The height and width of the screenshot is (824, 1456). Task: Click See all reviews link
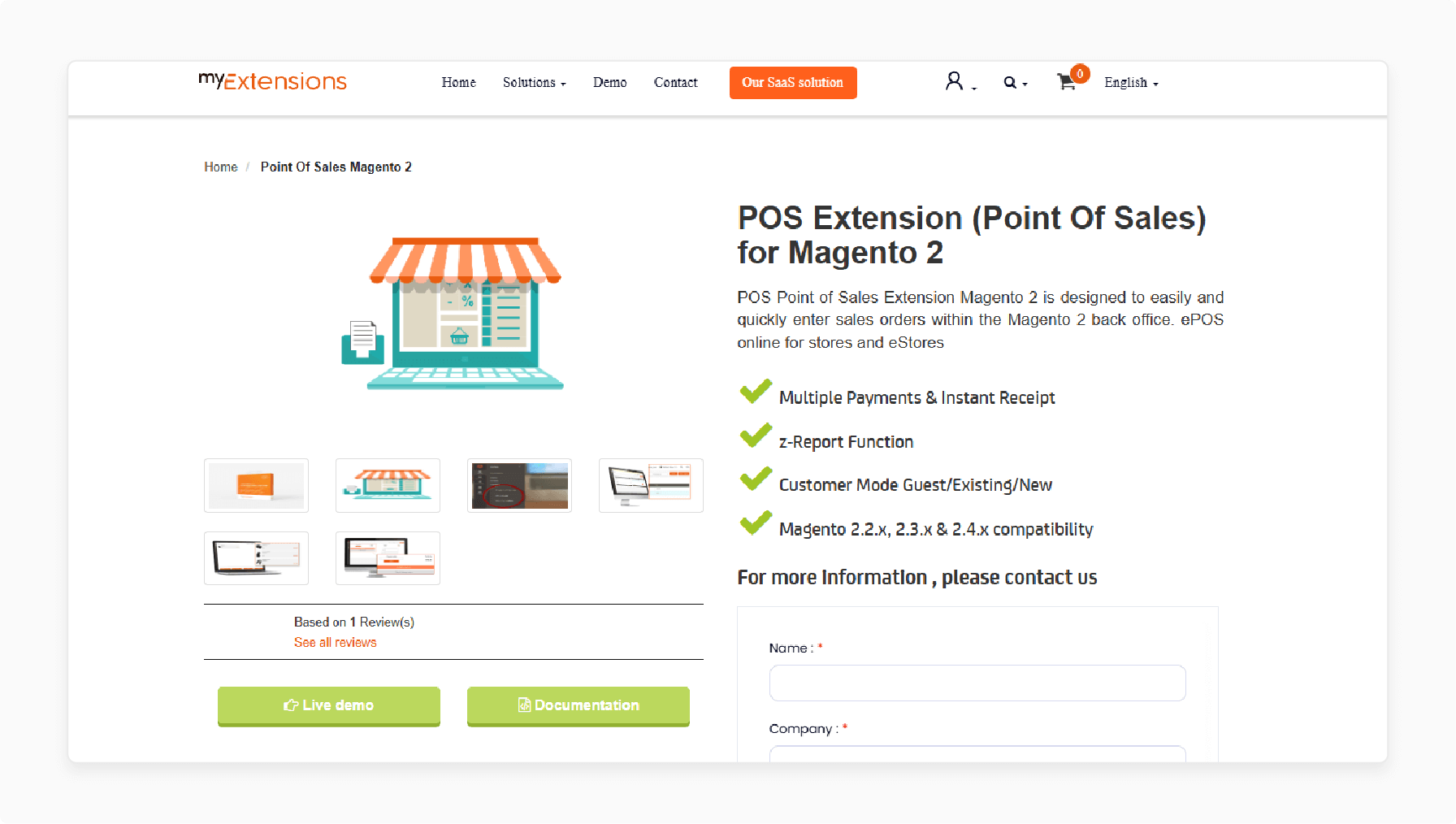coord(335,642)
